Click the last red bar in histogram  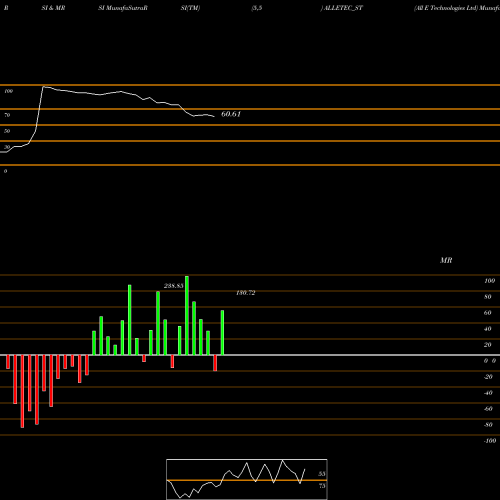pyautogui.click(x=215, y=363)
